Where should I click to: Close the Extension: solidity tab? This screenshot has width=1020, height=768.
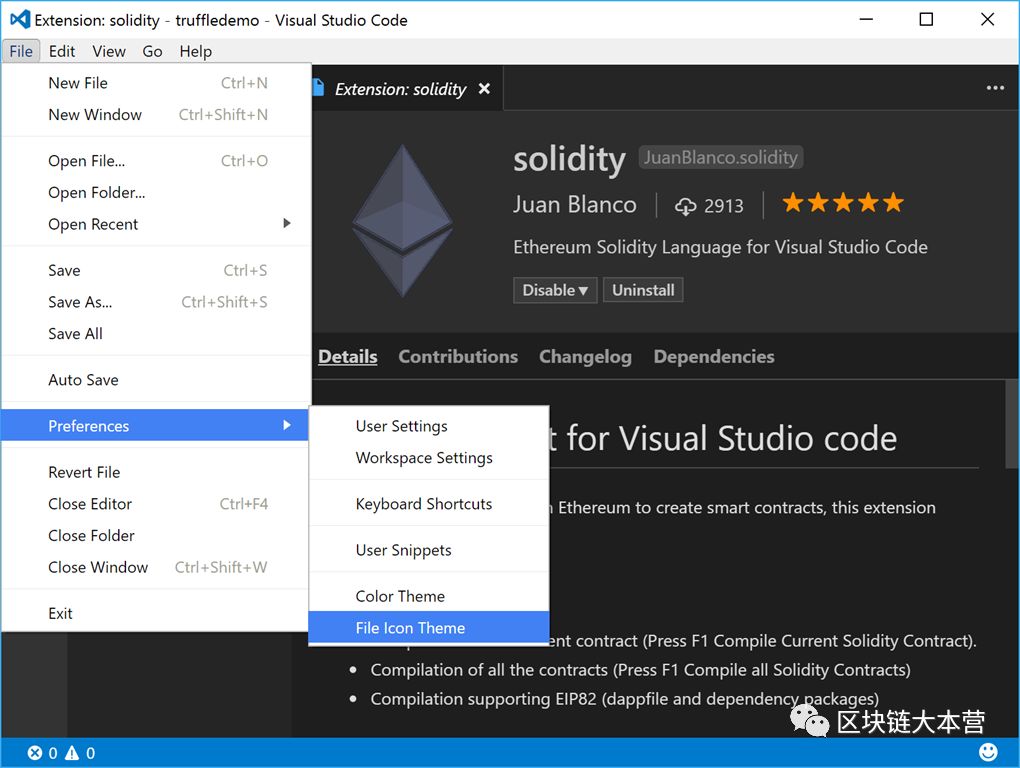[x=484, y=88]
